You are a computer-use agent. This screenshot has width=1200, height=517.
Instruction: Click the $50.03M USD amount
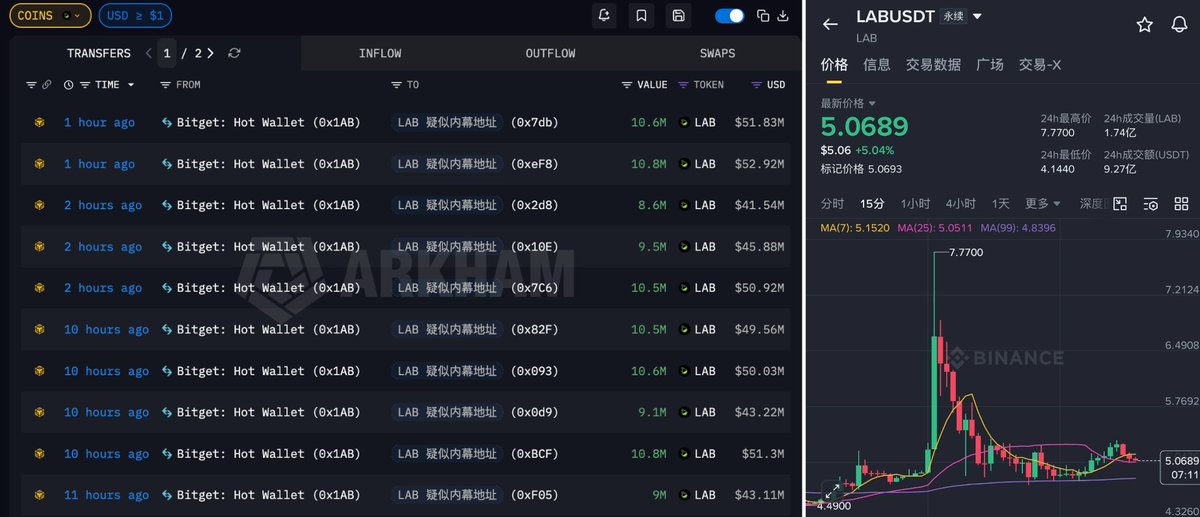(759, 371)
